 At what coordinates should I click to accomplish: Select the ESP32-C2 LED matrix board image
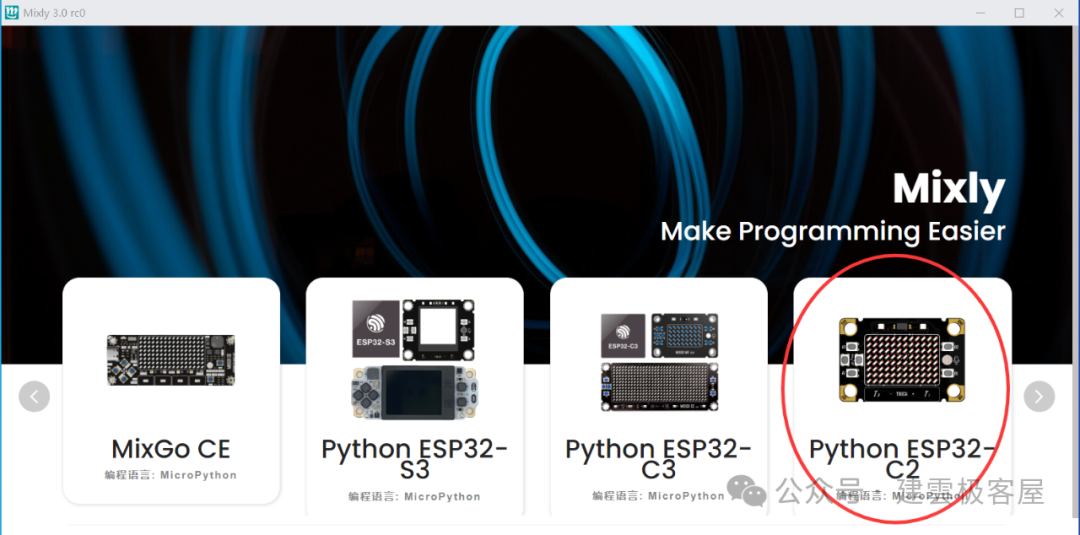tap(902, 360)
